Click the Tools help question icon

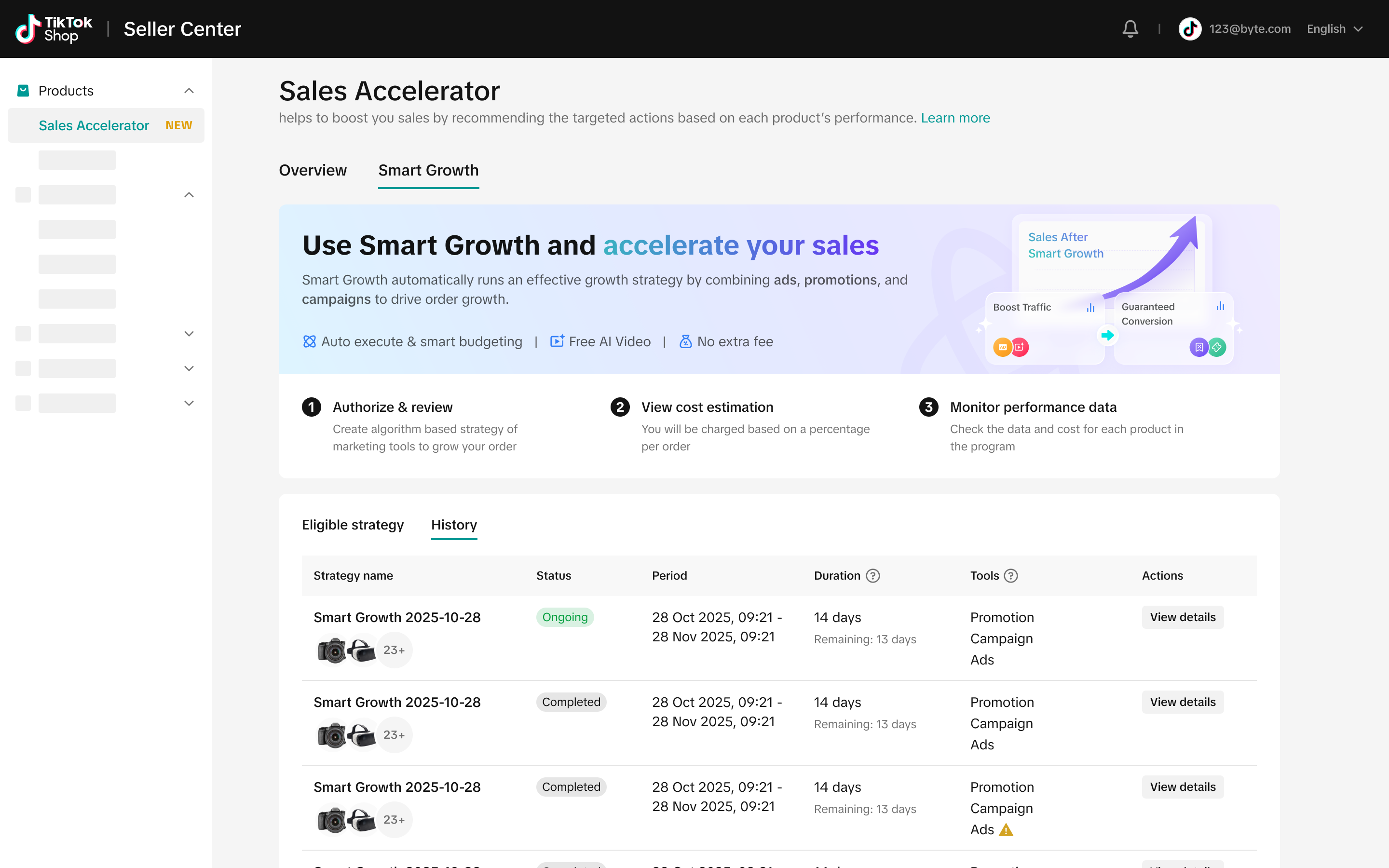[x=1011, y=575]
